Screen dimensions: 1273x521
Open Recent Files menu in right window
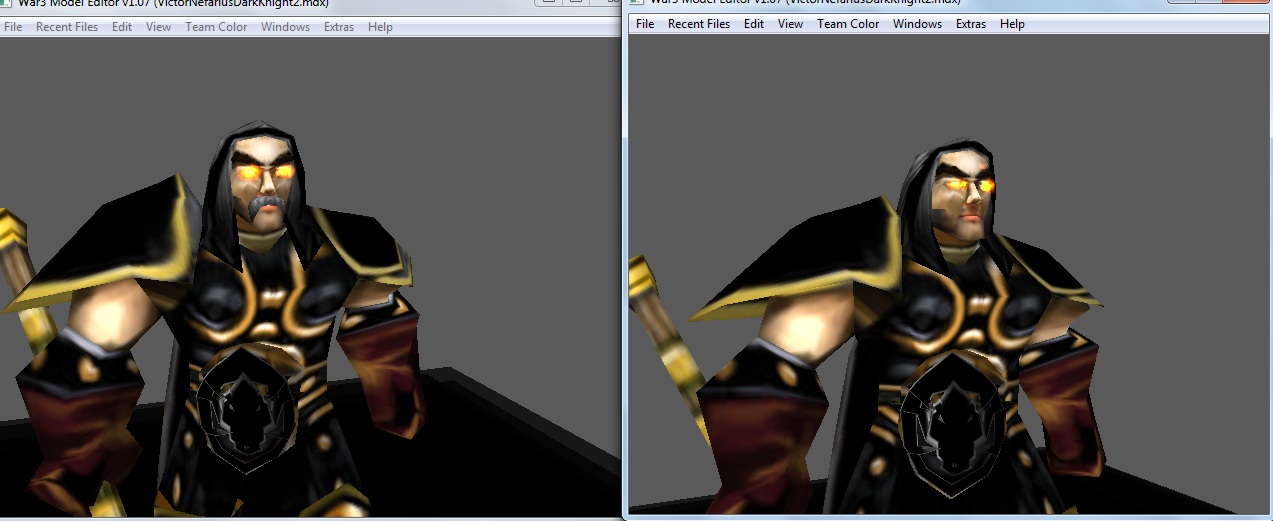point(699,24)
